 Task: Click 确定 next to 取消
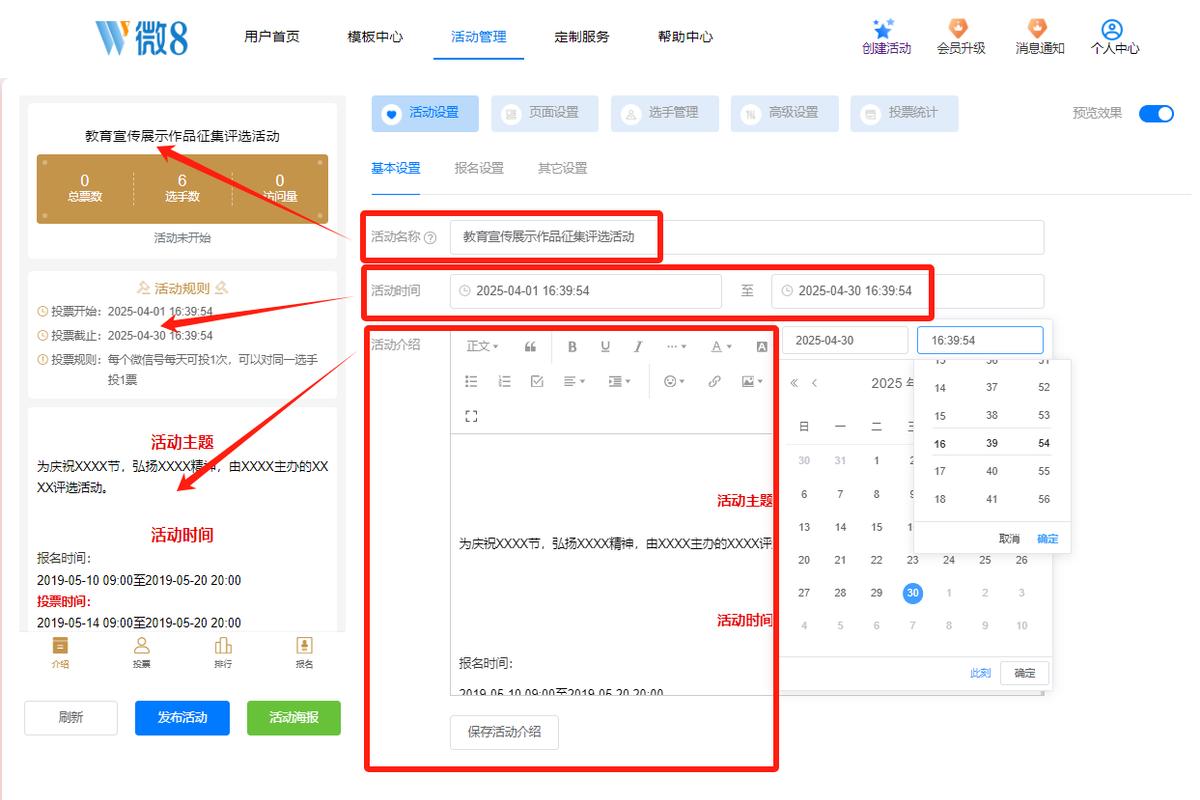(1047, 539)
